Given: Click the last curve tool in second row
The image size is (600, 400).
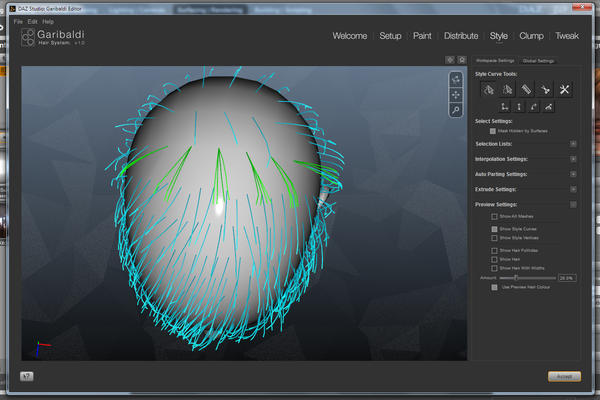Looking at the screenshot, I should 548,107.
